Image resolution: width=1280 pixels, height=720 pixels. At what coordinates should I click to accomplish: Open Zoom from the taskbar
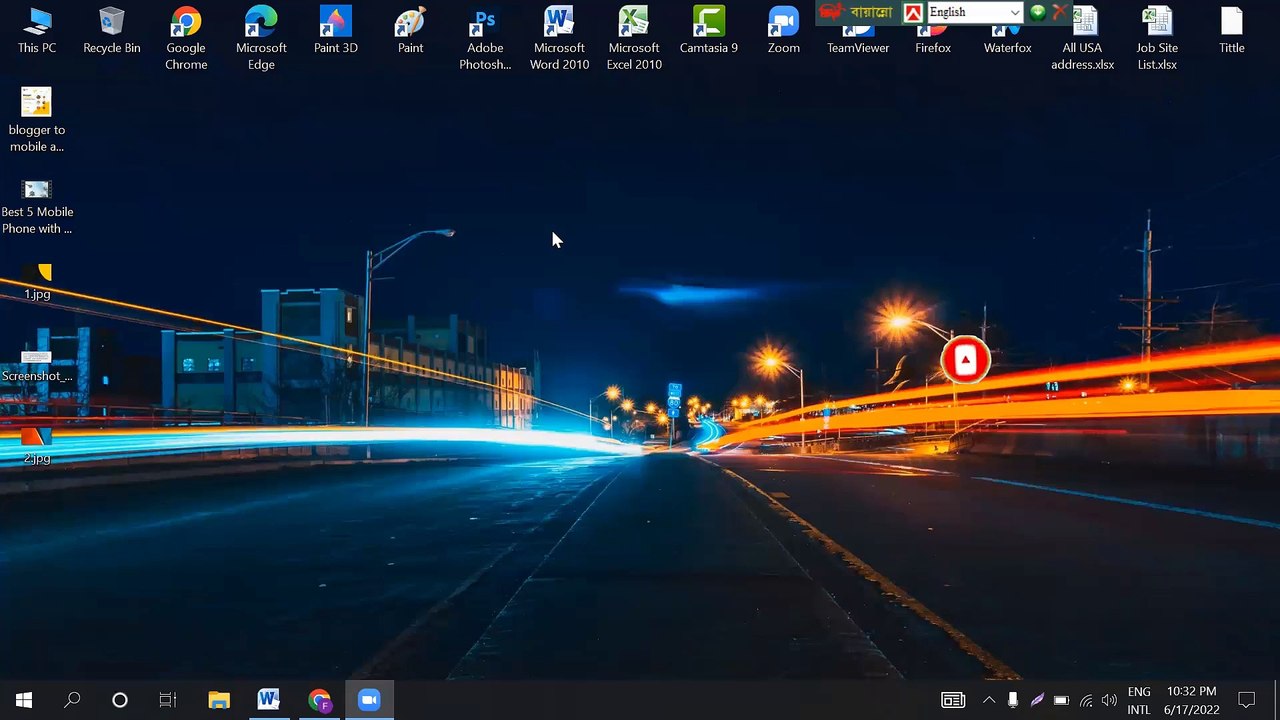click(x=369, y=700)
